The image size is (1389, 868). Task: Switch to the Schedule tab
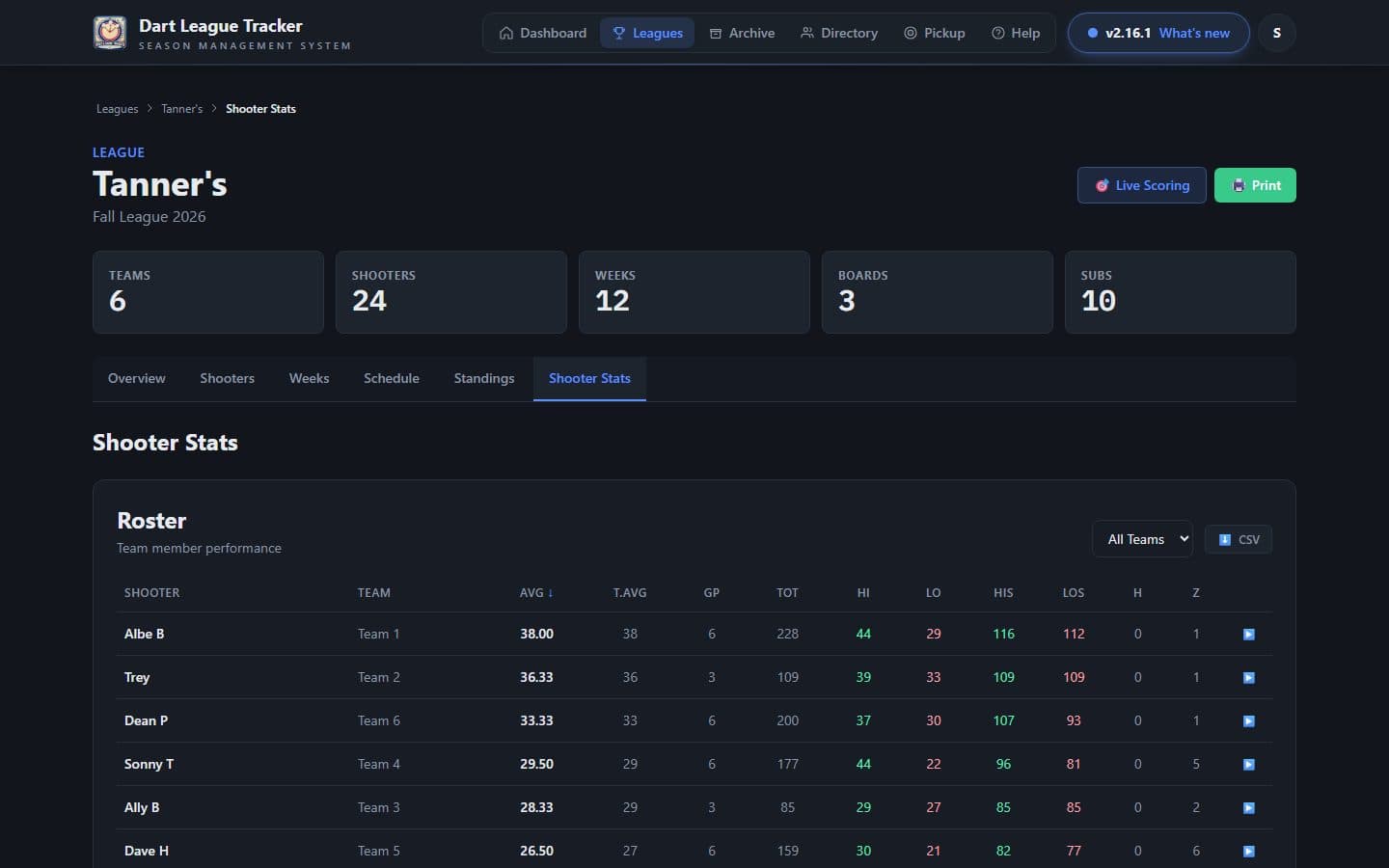pyautogui.click(x=391, y=379)
